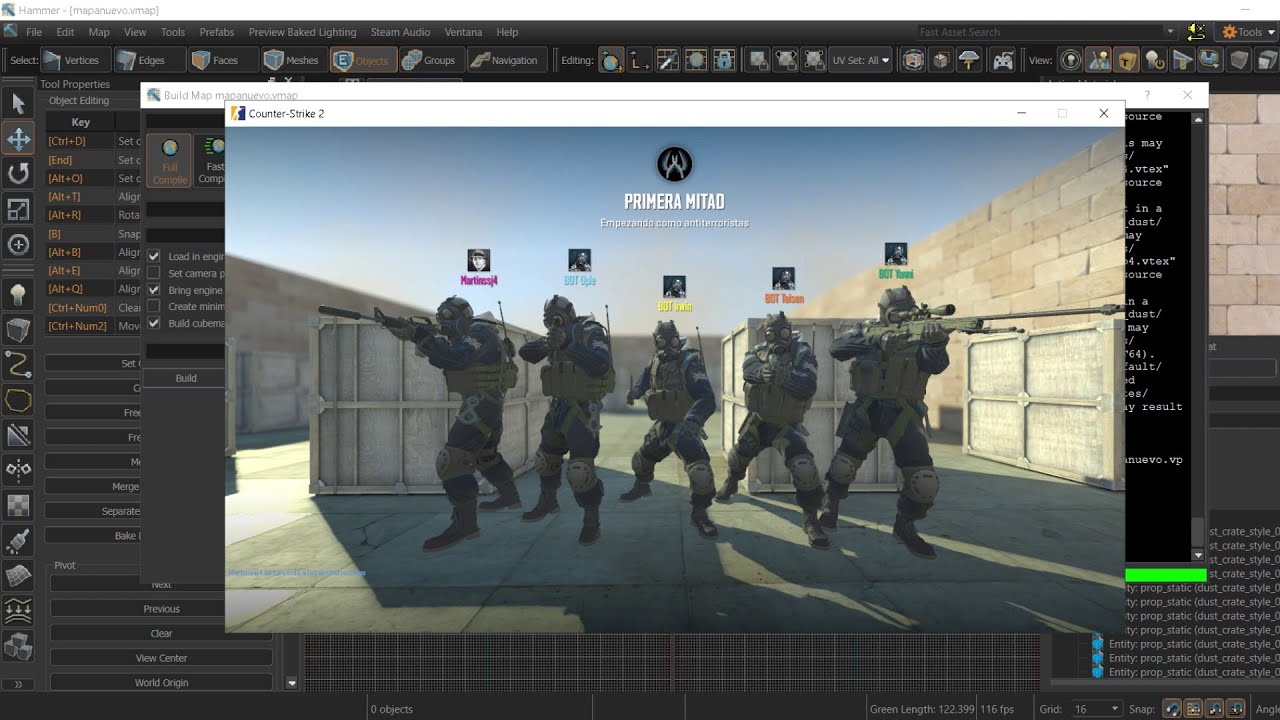1280x720 pixels.
Task: Activate the Rotate tool in left toolbar
Action: pyautogui.click(x=18, y=174)
